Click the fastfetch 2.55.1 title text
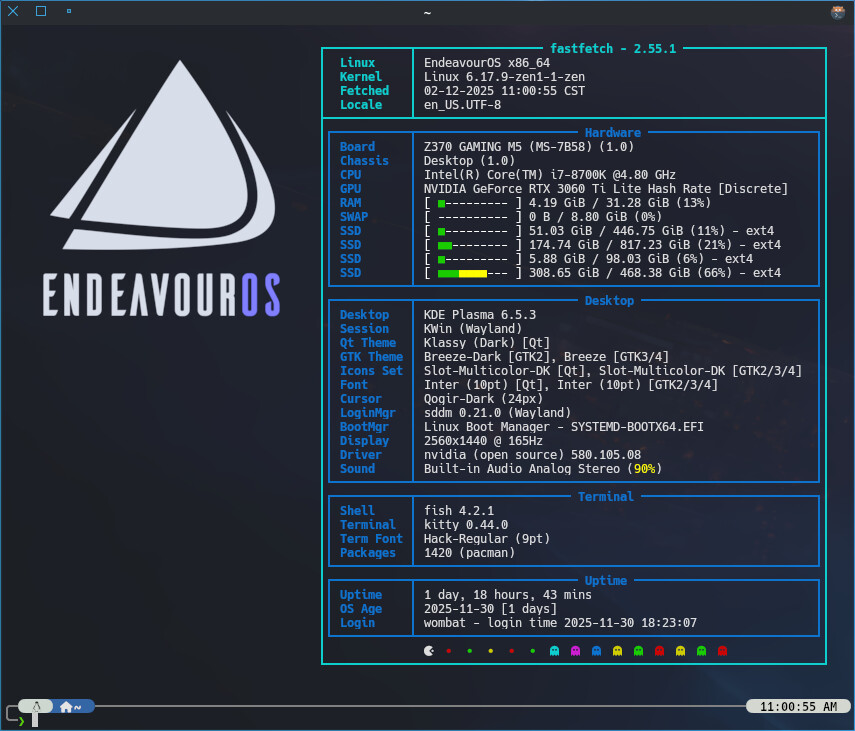Viewport: 855px width, 731px height. [613, 48]
